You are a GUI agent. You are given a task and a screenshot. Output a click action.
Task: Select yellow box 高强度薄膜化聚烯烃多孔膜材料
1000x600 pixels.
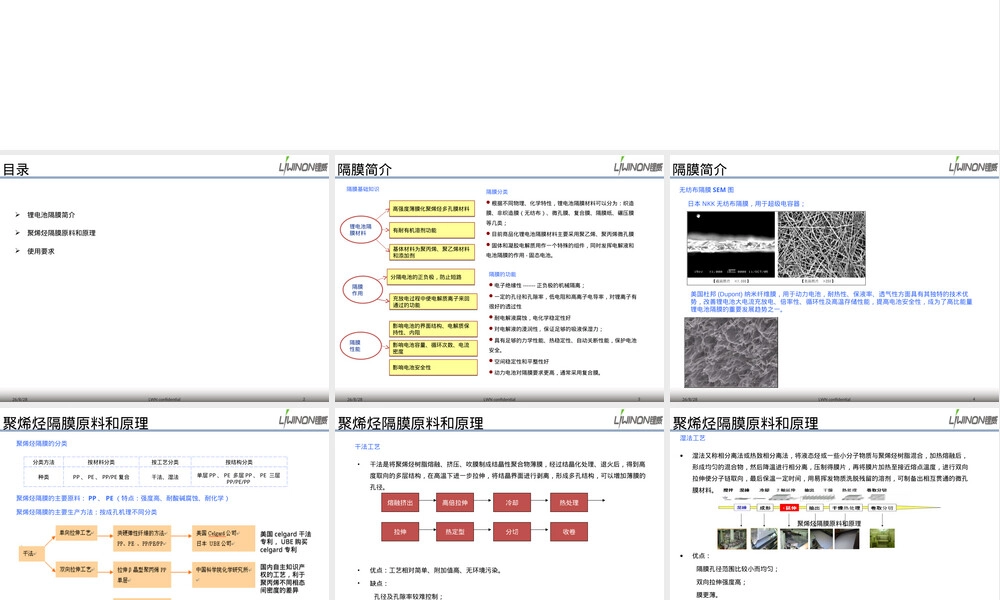tap(432, 209)
